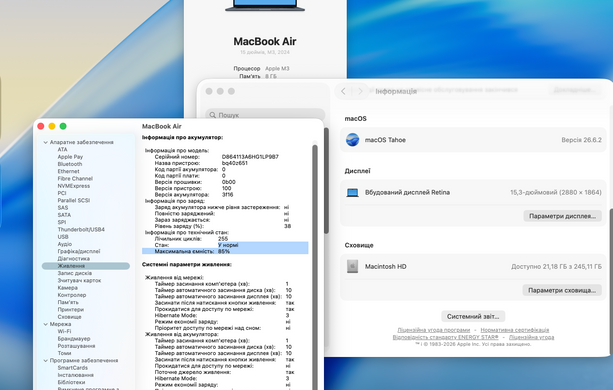613x390 pixels.
Task: Select Apple Pay in the sidebar
Action: point(70,157)
